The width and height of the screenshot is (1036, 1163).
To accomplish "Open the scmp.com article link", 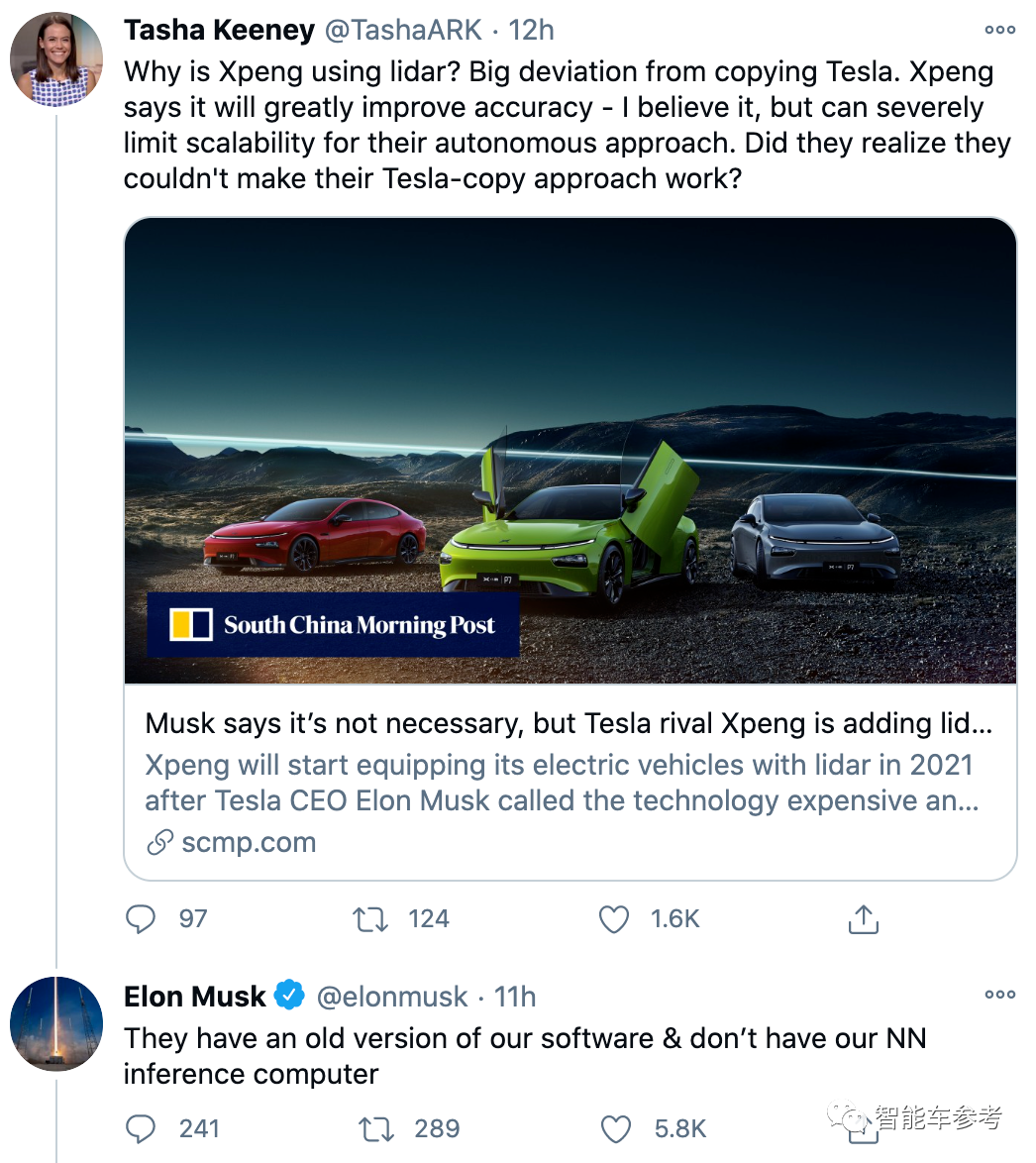I will [248, 843].
